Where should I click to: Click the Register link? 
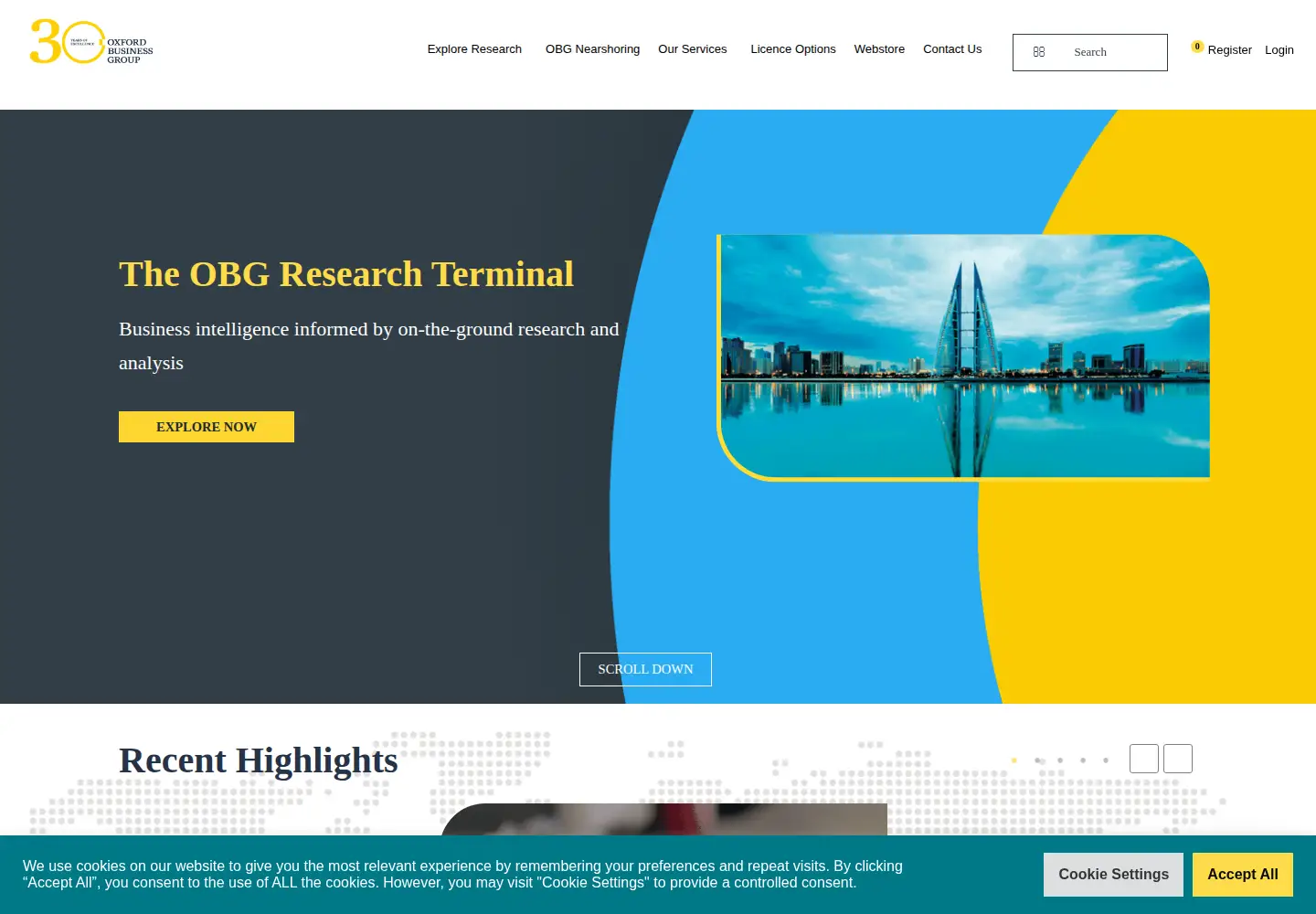click(x=1229, y=50)
